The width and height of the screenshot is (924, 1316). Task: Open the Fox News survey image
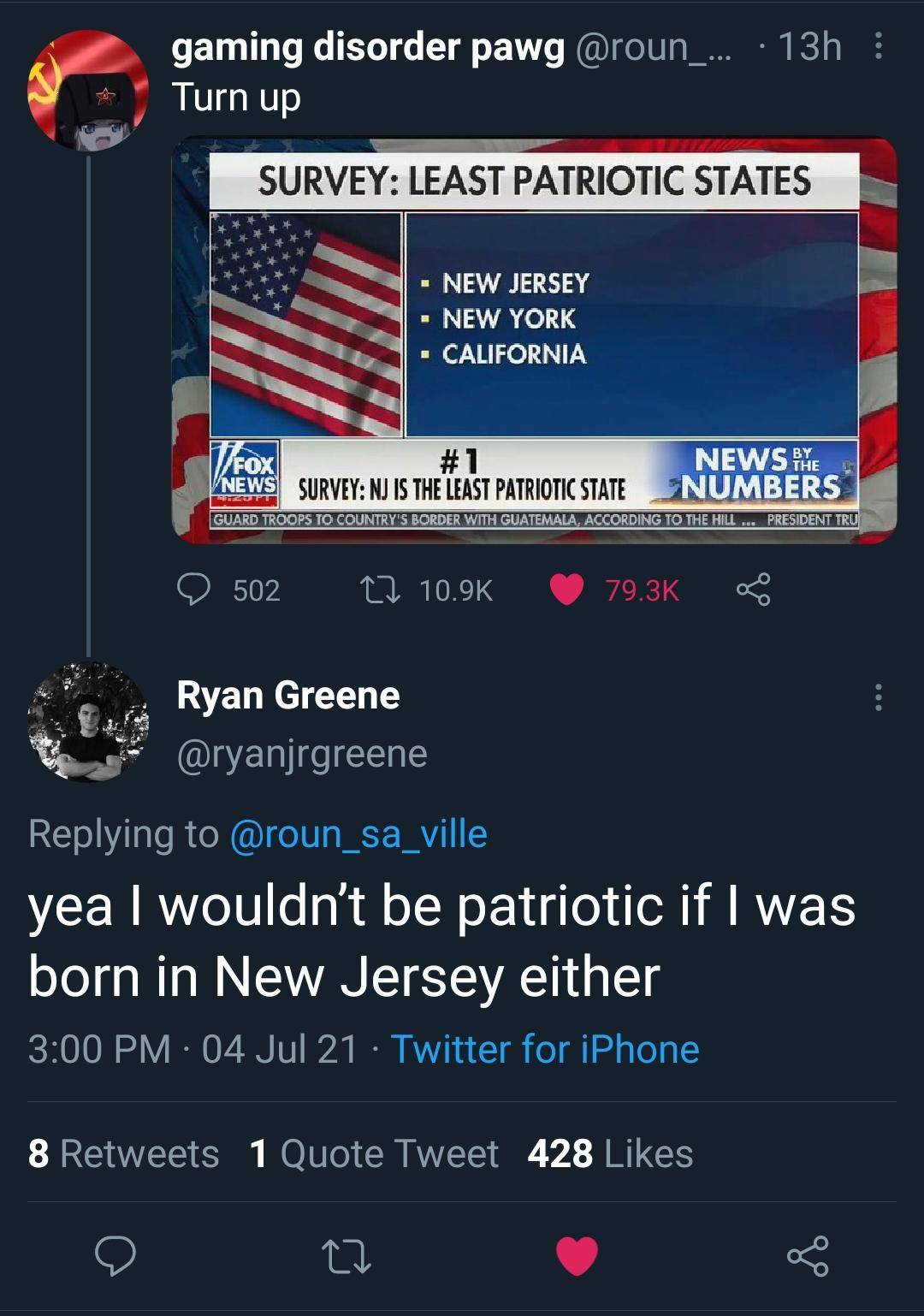tap(534, 340)
